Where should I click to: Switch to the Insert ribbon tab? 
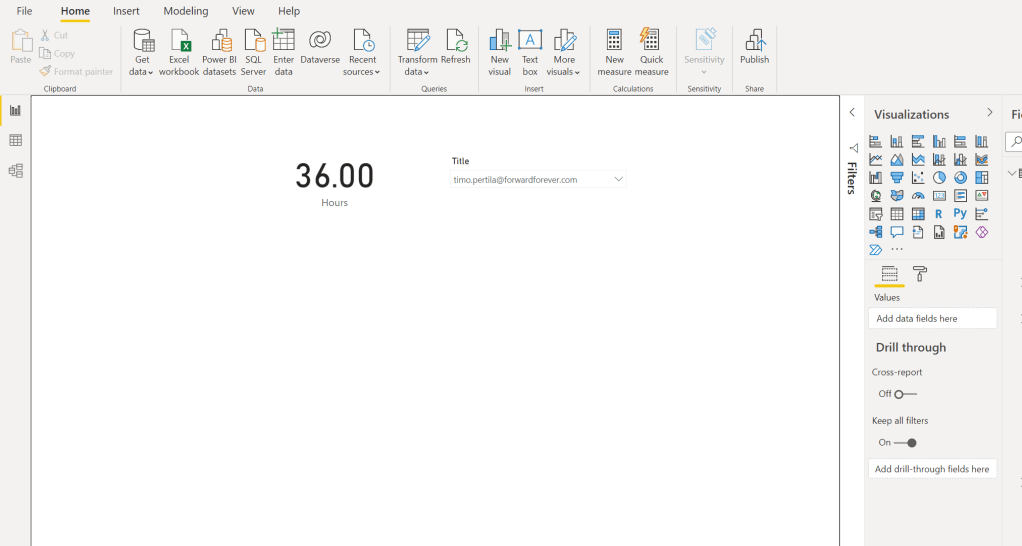126,11
